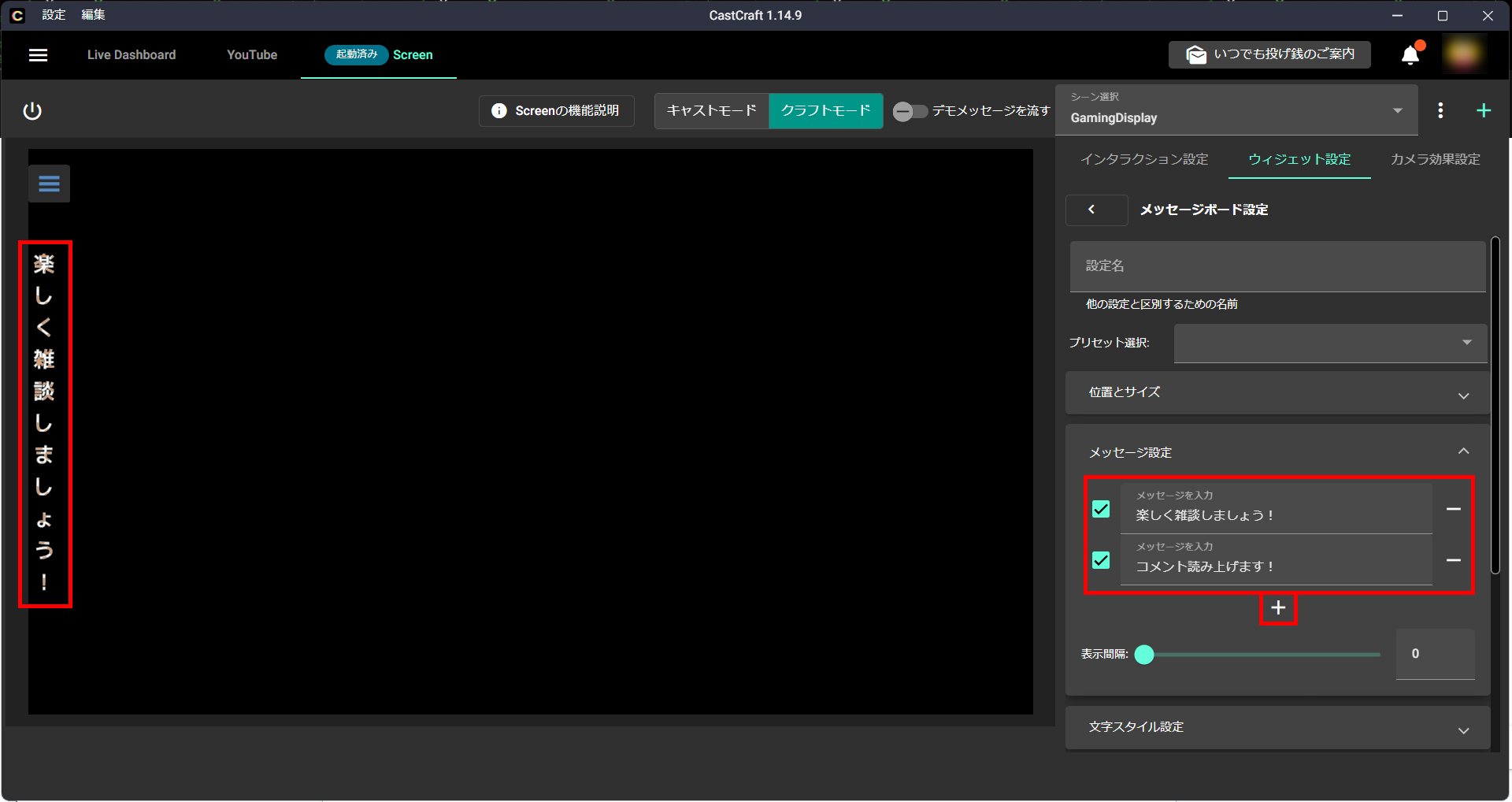Add a new scene with the green plus
1512x802 pixels.
coord(1484,111)
